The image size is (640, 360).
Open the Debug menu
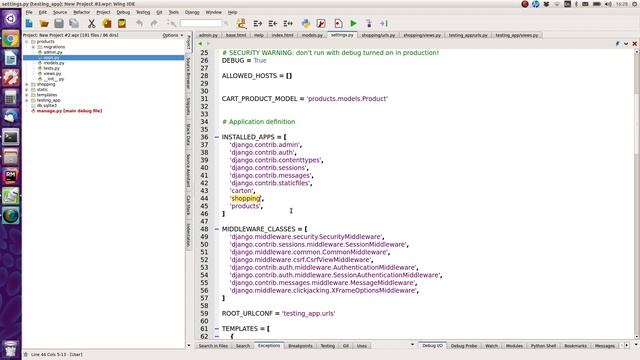(123, 12)
